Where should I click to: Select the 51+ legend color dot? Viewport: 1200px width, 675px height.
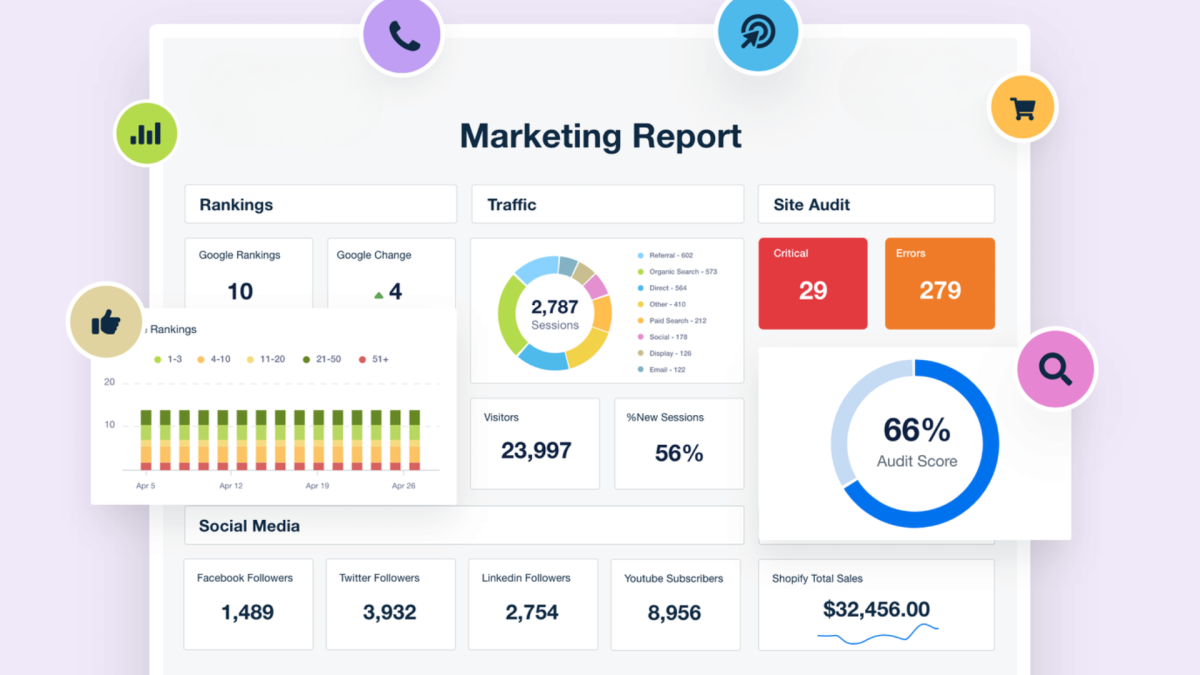coord(362,359)
